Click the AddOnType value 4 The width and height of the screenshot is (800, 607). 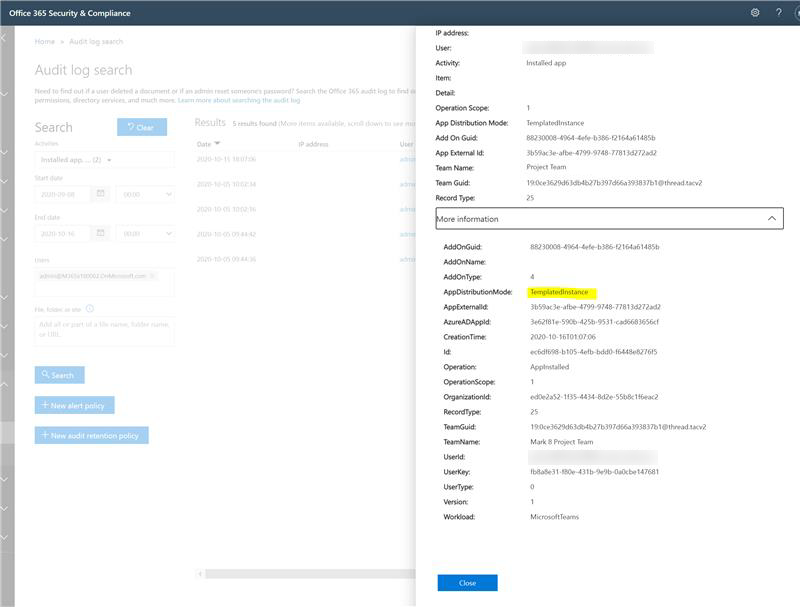click(532, 276)
